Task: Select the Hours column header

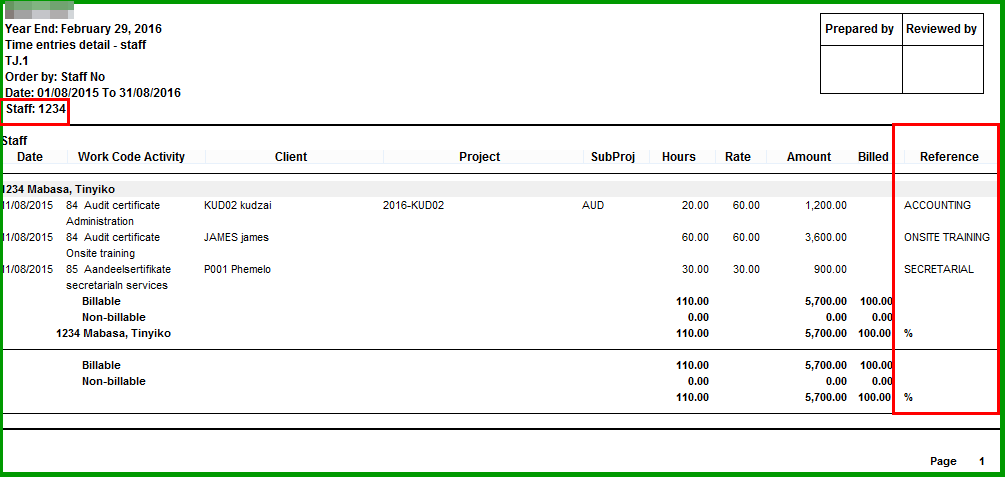Action: (678, 157)
